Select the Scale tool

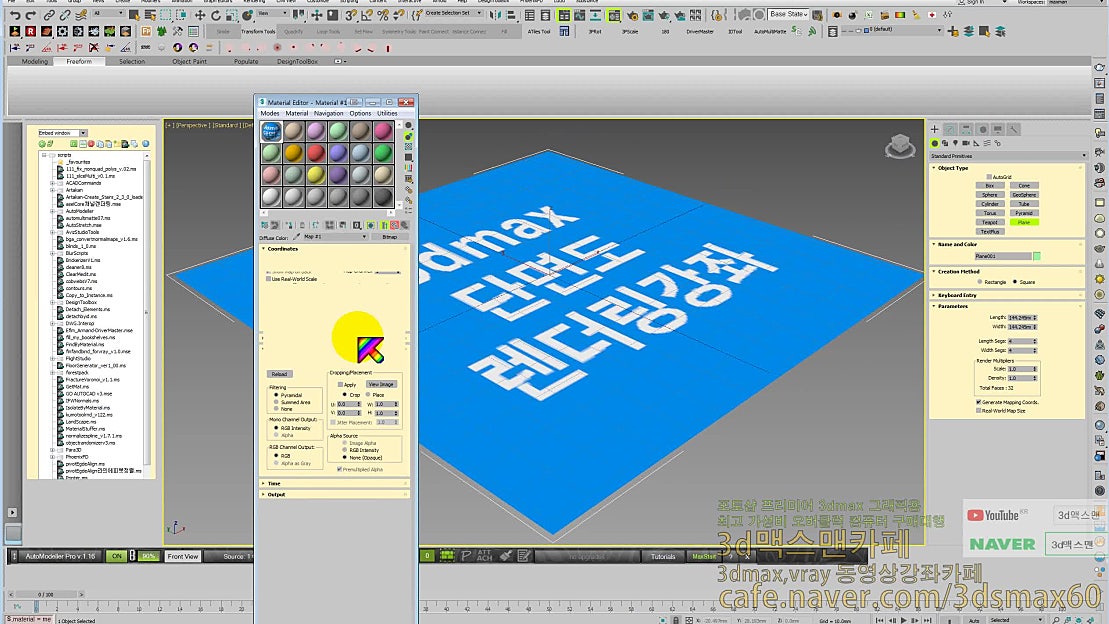click(231, 16)
